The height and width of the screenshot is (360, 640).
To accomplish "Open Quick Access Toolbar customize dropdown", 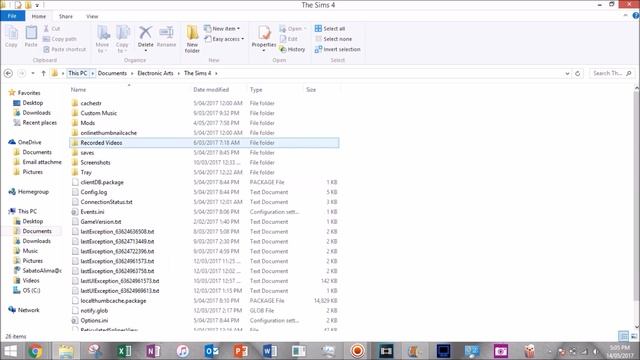I will click(x=37, y=5).
